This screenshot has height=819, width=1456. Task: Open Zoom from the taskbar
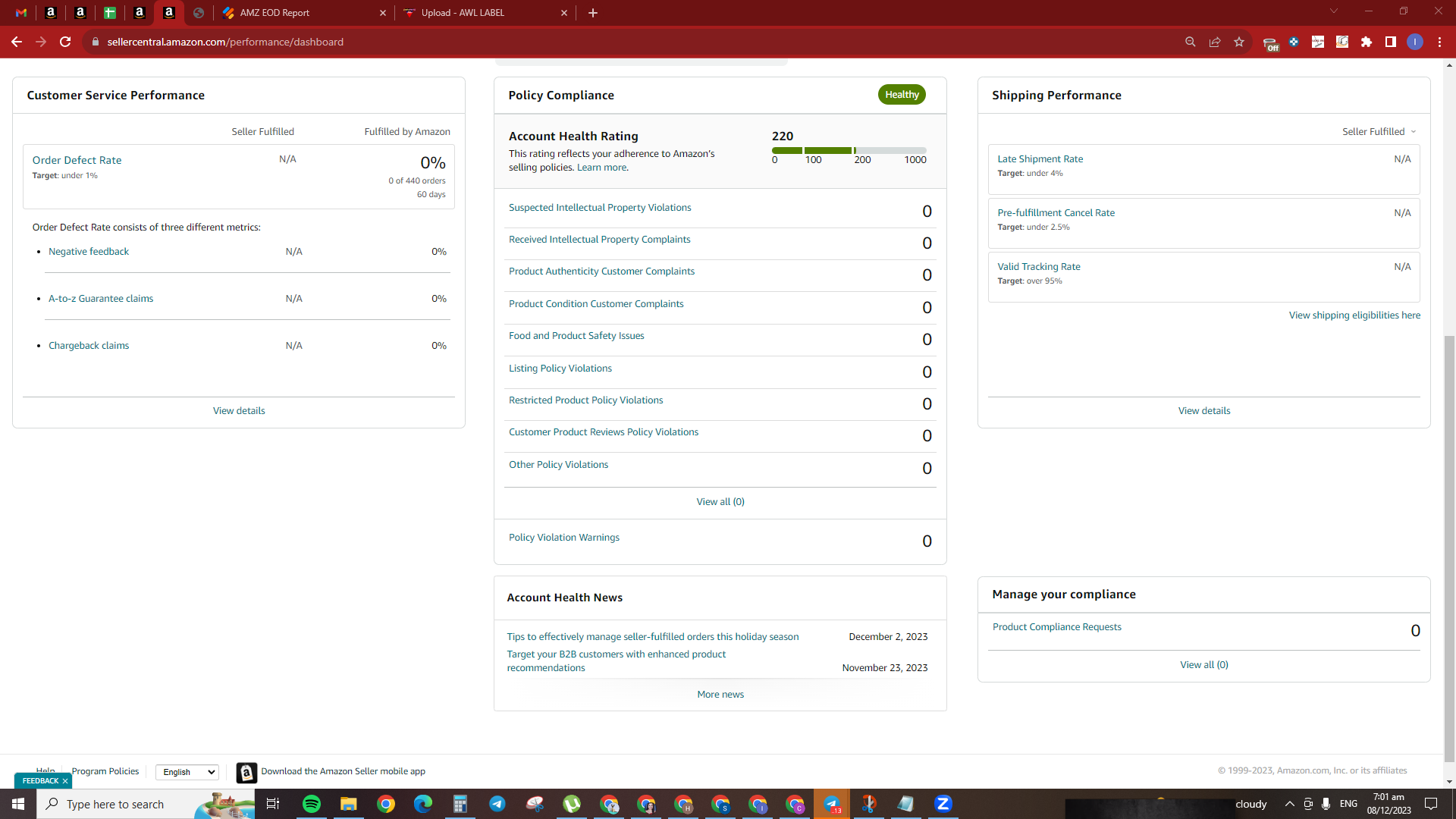pyautogui.click(x=943, y=804)
